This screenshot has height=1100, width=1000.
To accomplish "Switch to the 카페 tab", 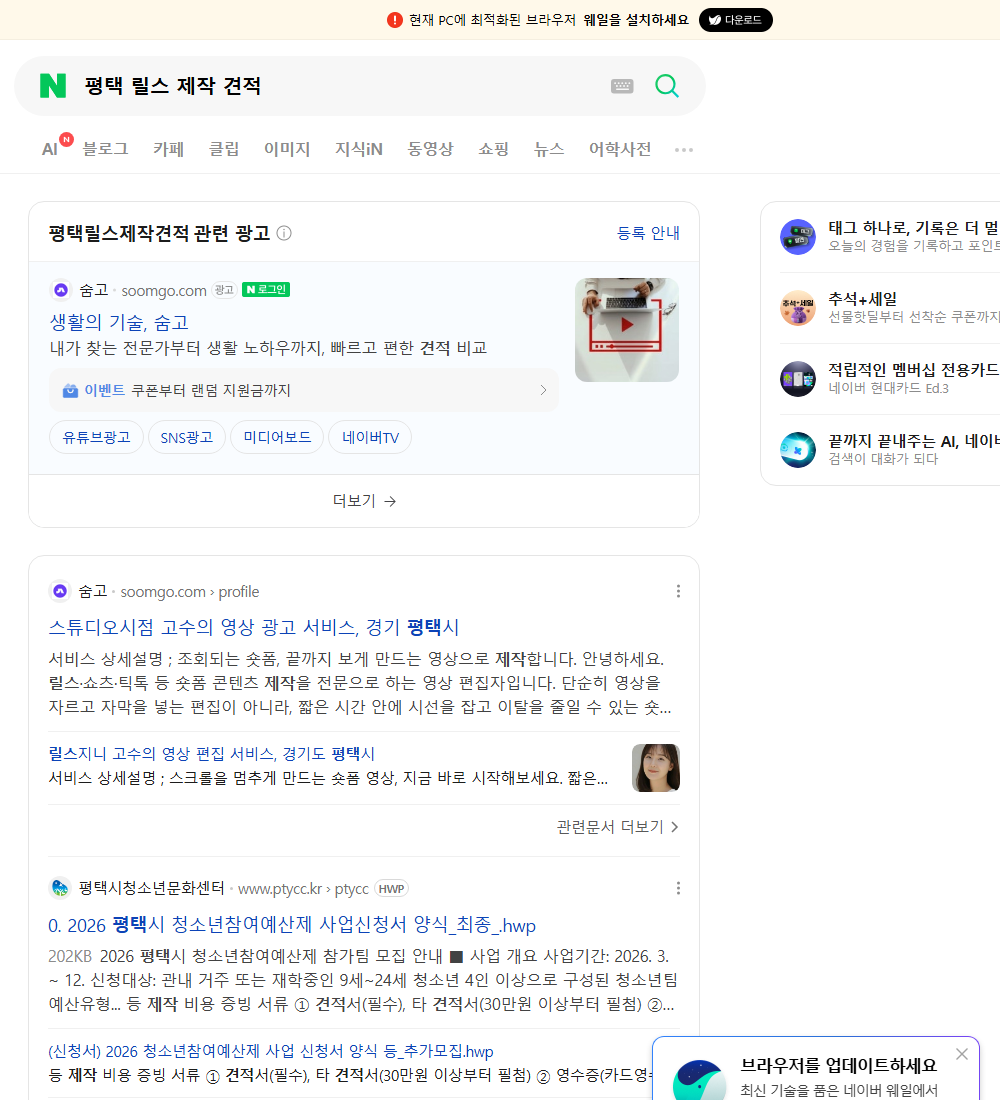I will [x=168, y=149].
